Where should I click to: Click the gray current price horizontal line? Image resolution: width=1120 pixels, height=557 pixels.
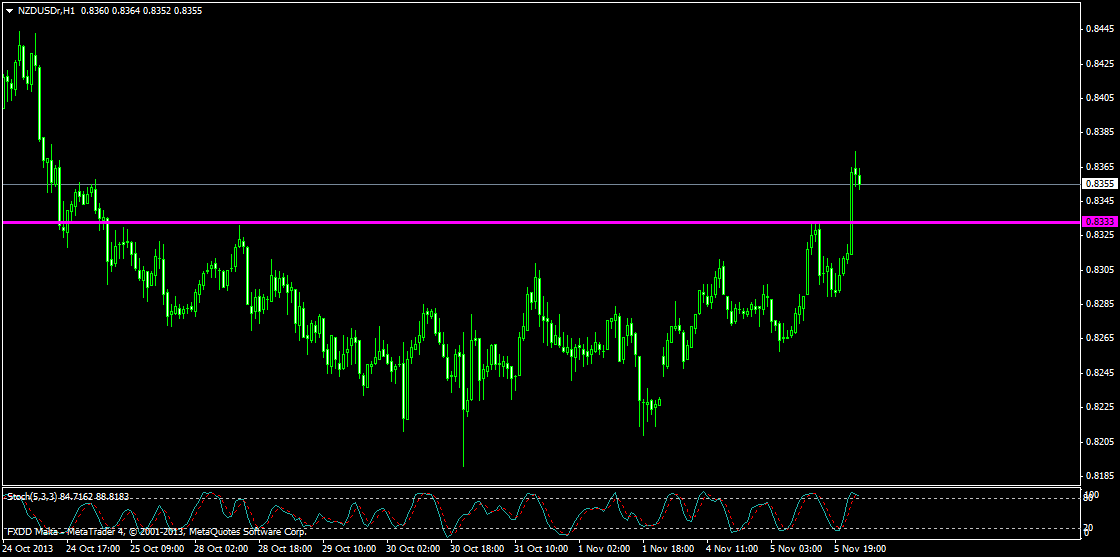pyautogui.click(x=500, y=184)
